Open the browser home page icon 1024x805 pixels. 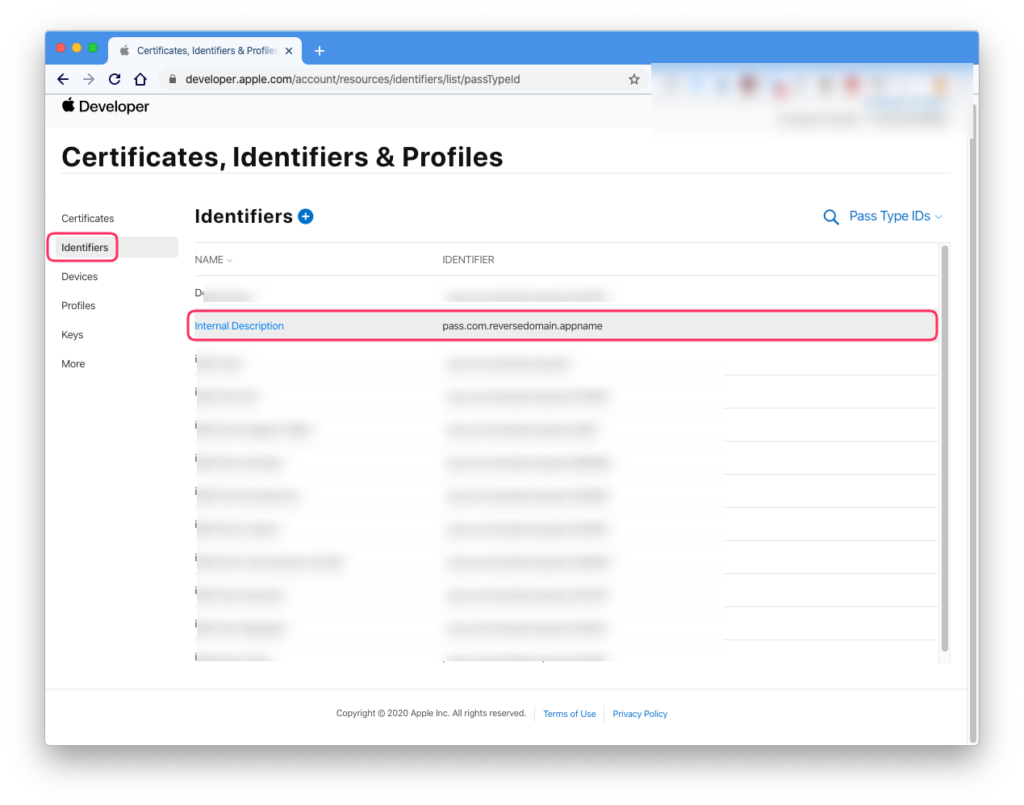coord(140,79)
